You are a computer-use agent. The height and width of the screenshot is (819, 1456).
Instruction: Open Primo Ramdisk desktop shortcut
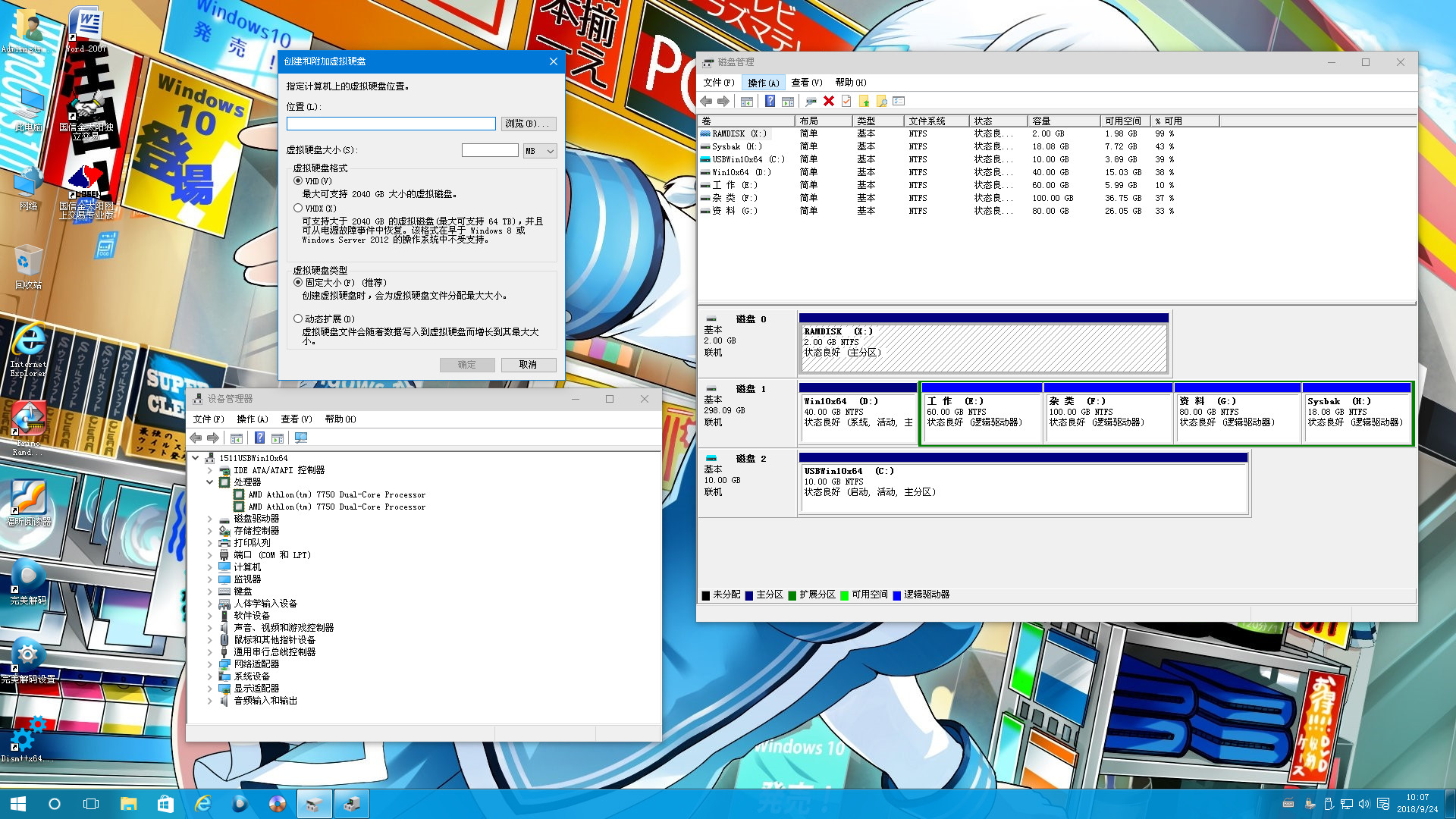(29, 429)
